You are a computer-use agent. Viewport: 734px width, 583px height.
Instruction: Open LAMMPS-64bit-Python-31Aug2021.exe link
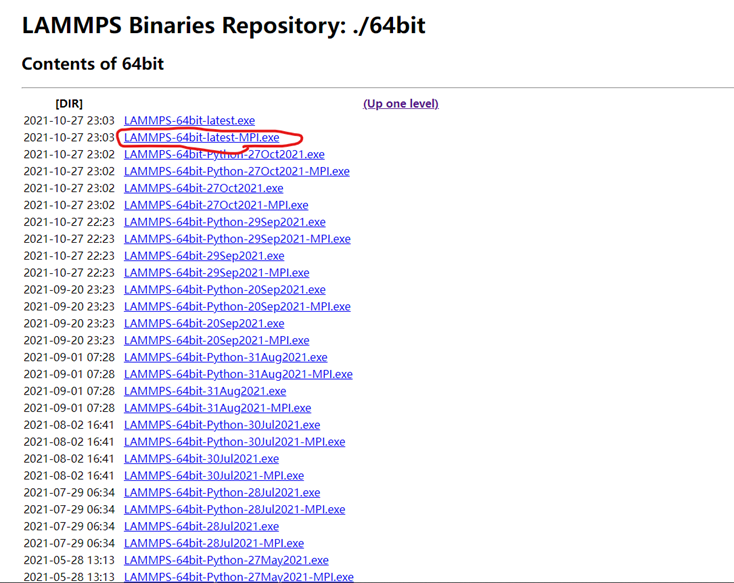226,357
